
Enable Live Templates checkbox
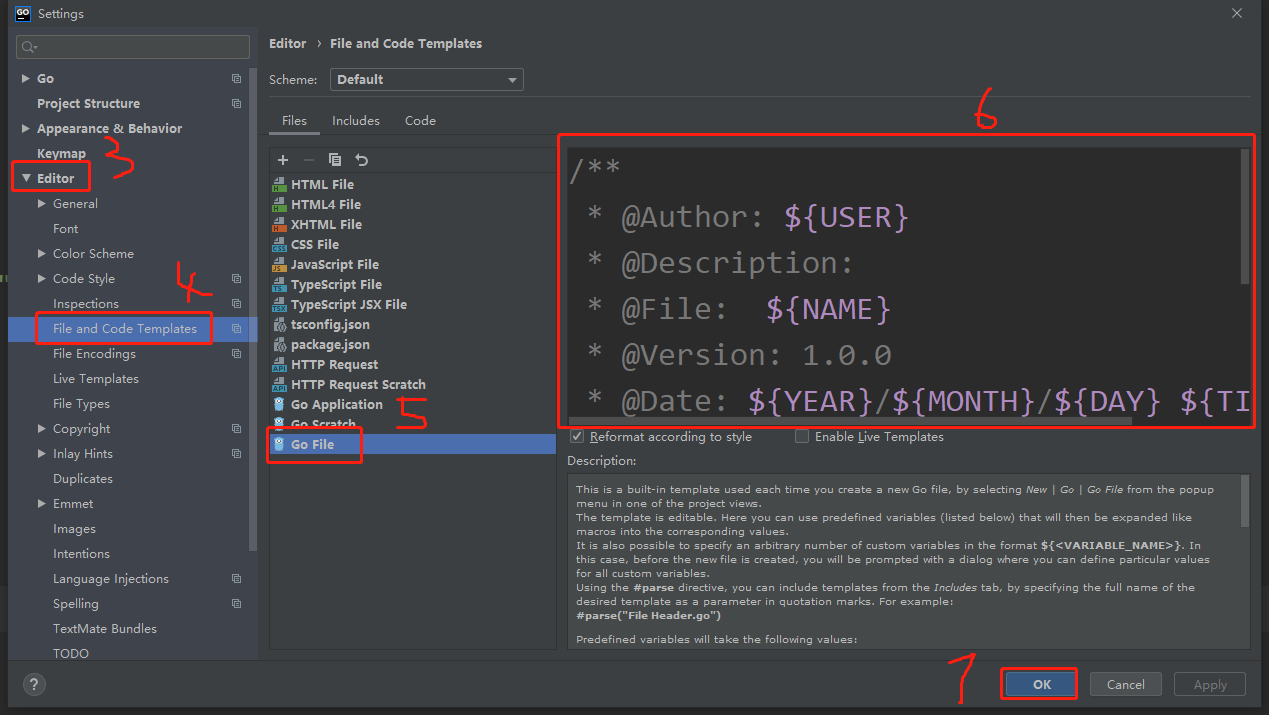pos(802,436)
